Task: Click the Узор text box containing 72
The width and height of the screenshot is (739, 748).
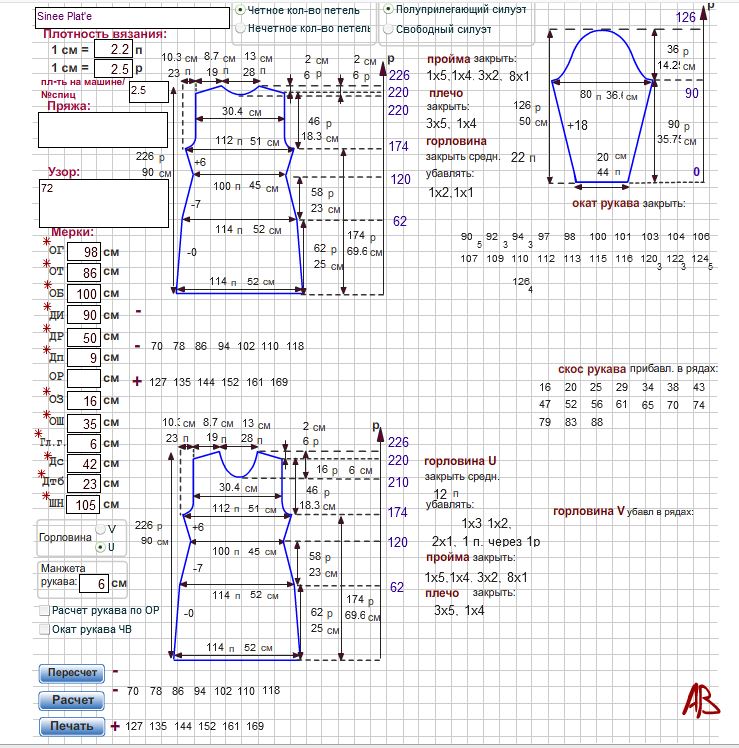Action: click(103, 203)
